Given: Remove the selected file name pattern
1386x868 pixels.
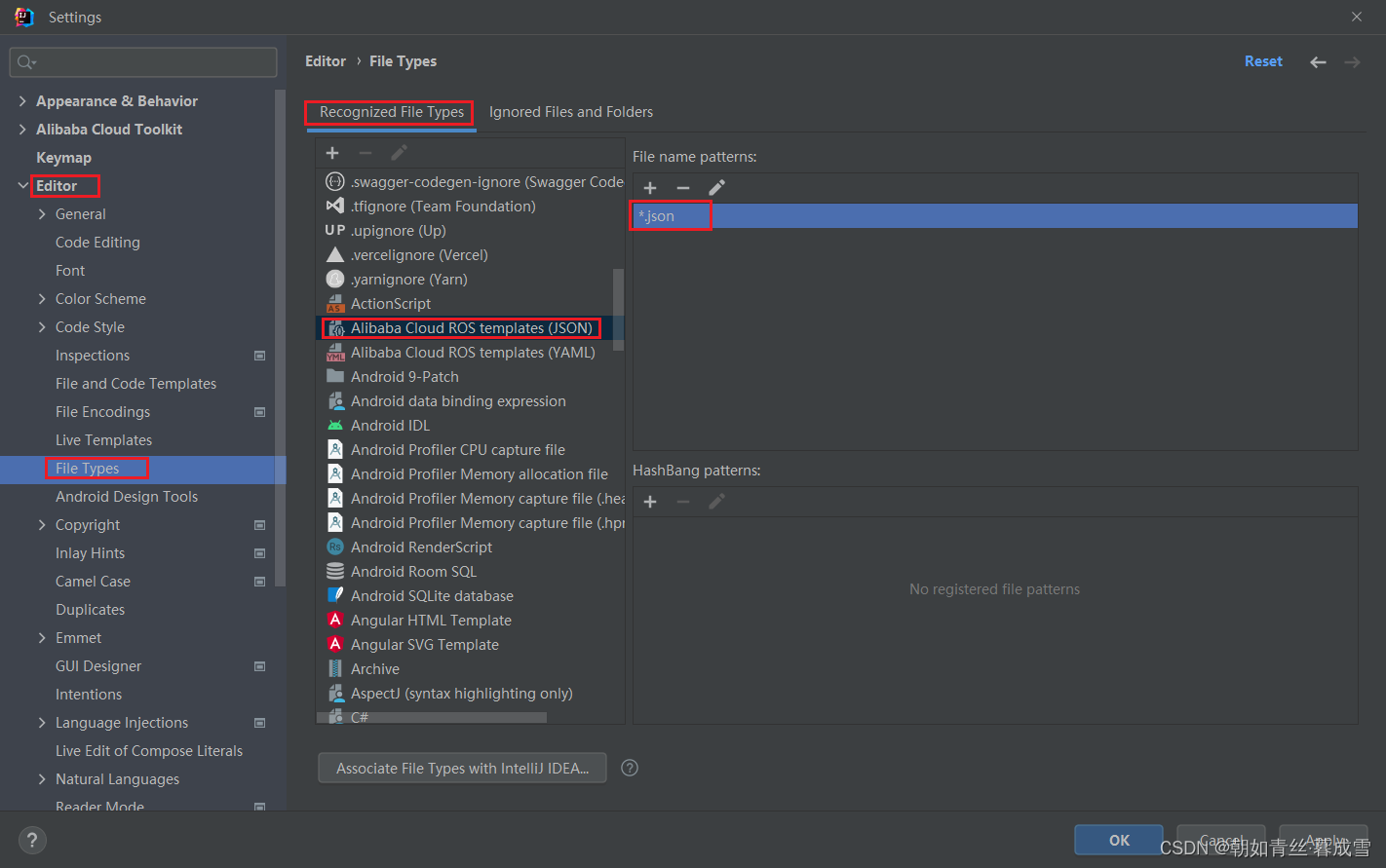Looking at the screenshot, I should (683, 188).
